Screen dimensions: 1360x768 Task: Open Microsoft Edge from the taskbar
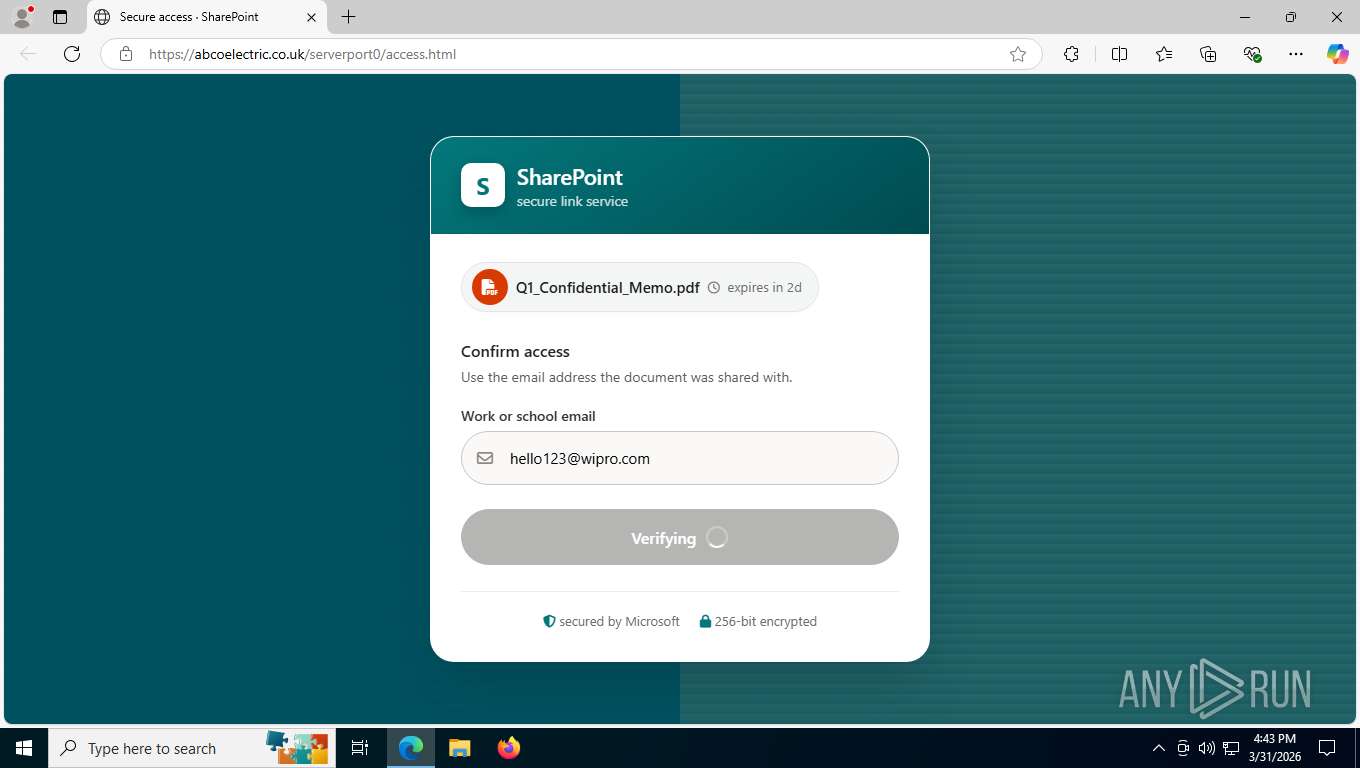[x=411, y=748]
